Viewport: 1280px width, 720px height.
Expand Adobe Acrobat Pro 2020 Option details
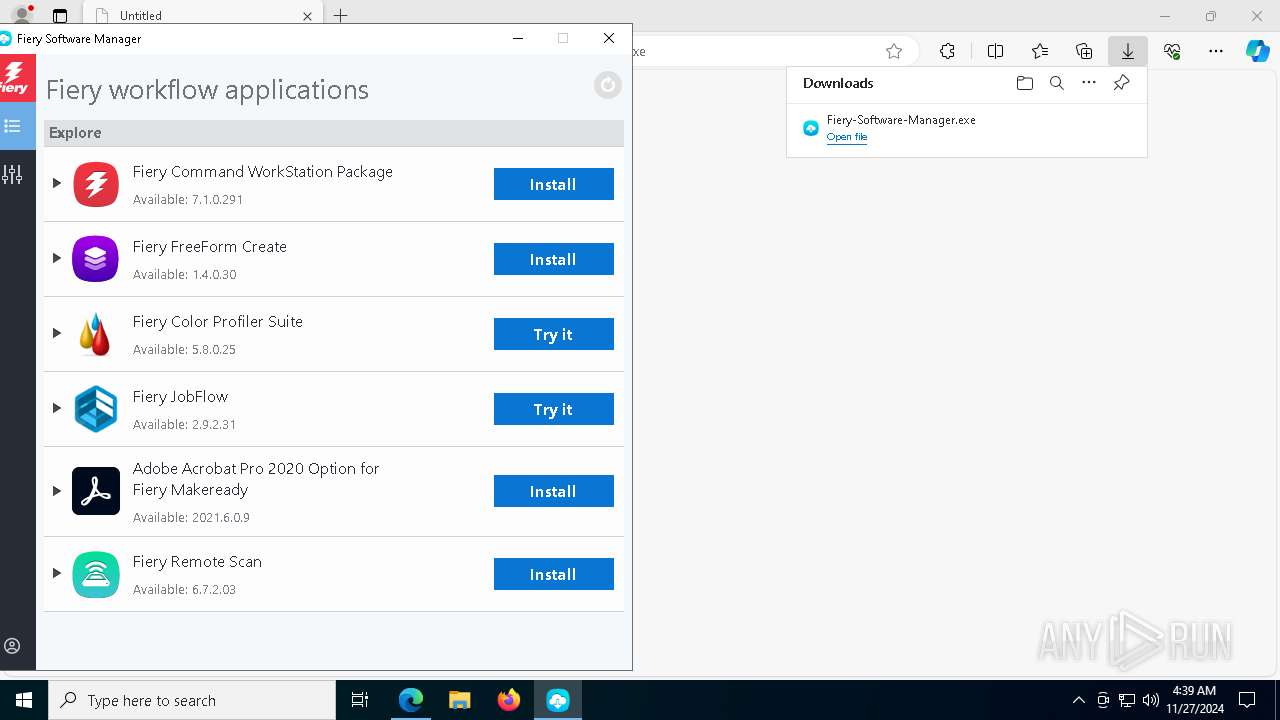coord(57,491)
